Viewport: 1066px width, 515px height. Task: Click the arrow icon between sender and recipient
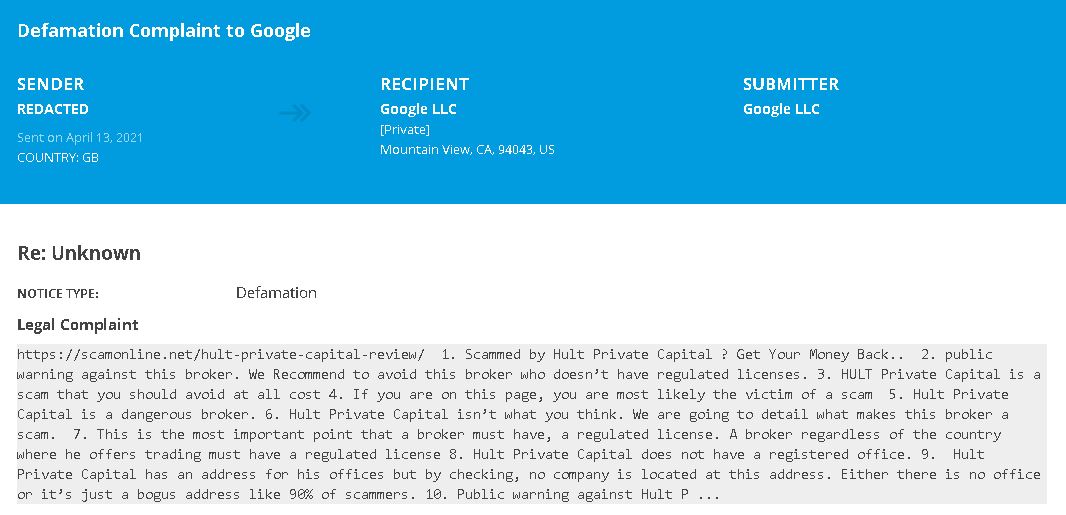click(295, 113)
